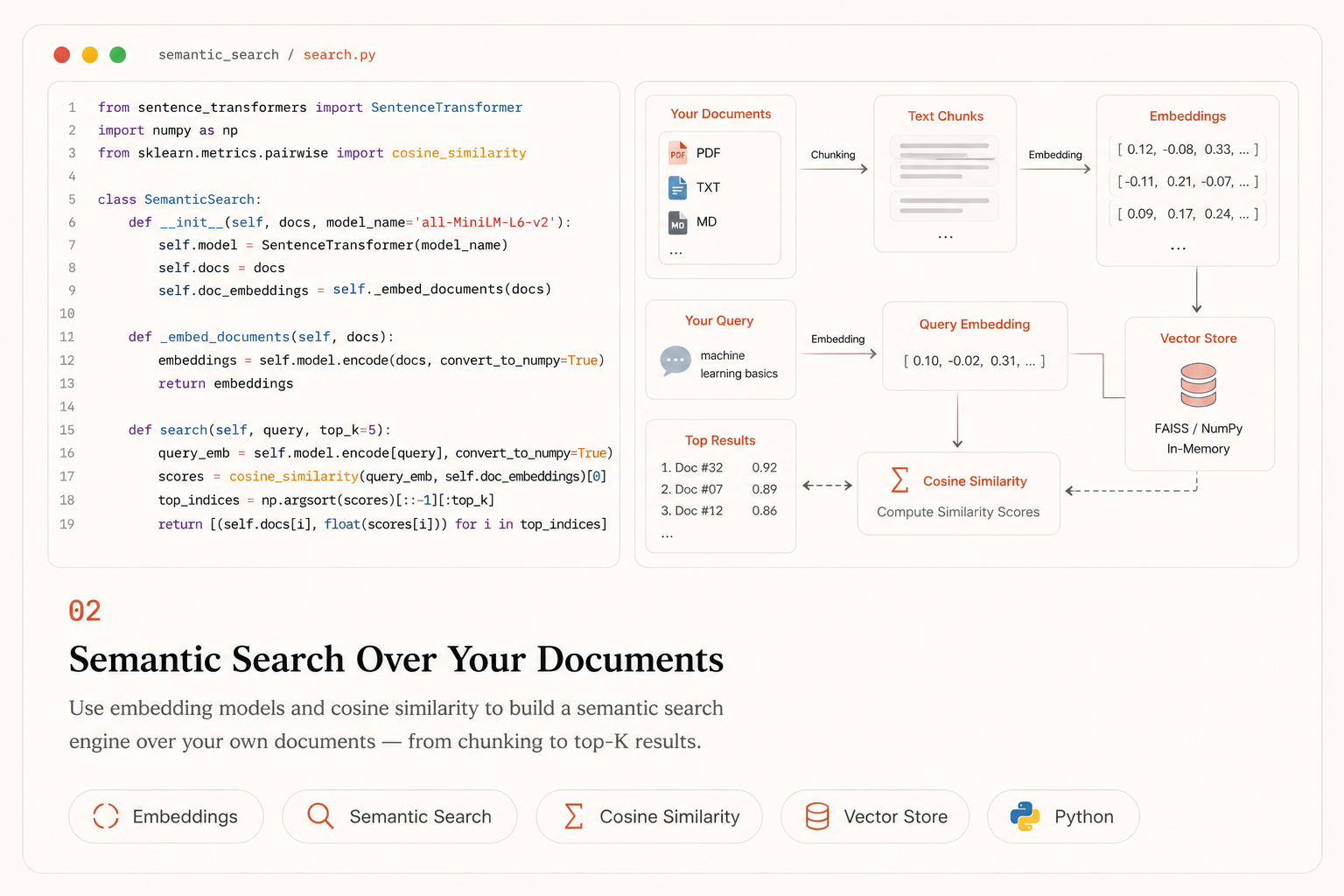Viewport: 1344px width, 896px height.
Task: Click model name 'all-MiniLM-L6-v2' string
Action: coord(485,222)
